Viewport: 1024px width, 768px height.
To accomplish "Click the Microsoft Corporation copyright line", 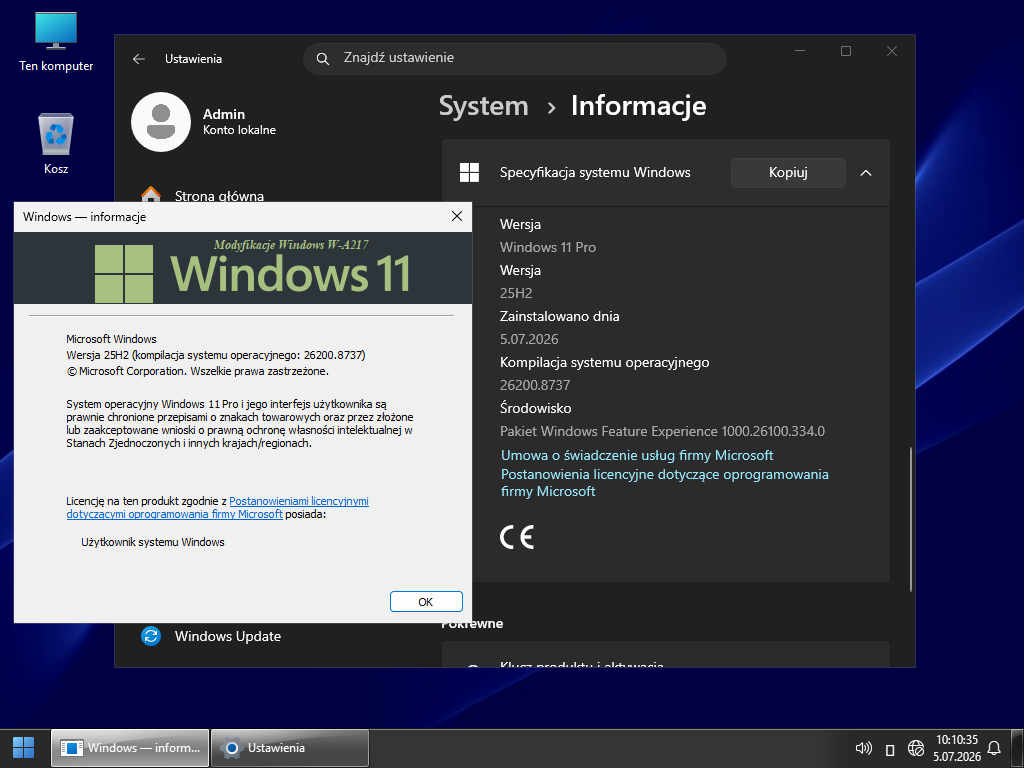I will (x=197, y=371).
